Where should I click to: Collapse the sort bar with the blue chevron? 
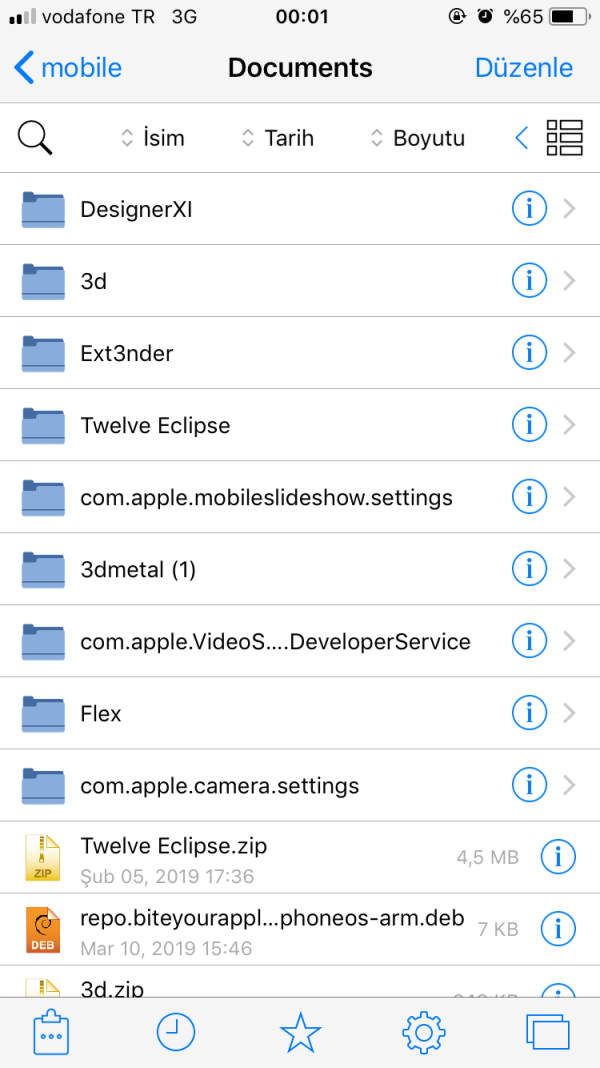point(520,138)
